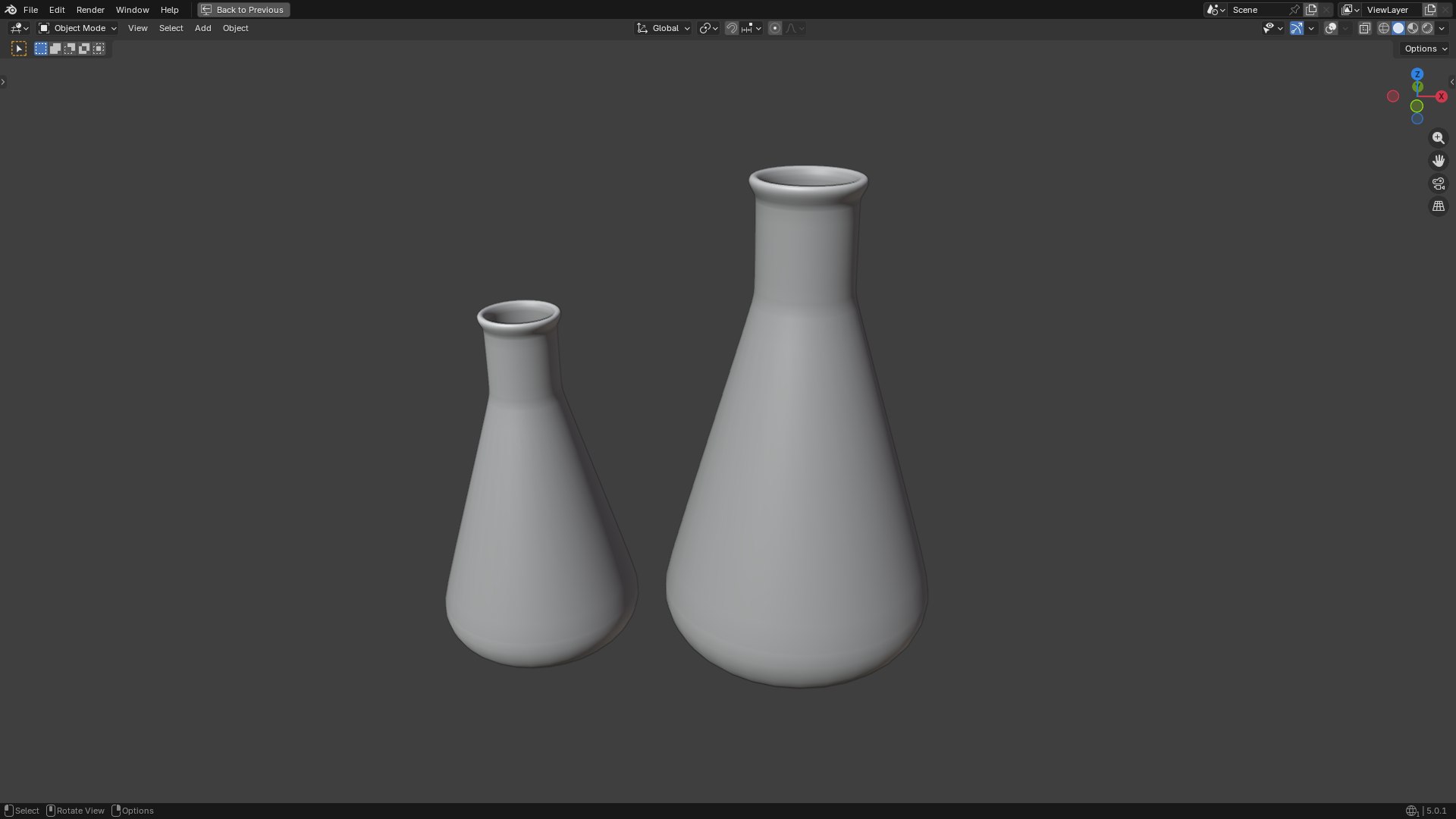Click the add view layer icon
Image resolution: width=1456 pixels, height=819 pixels.
click(1430, 10)
